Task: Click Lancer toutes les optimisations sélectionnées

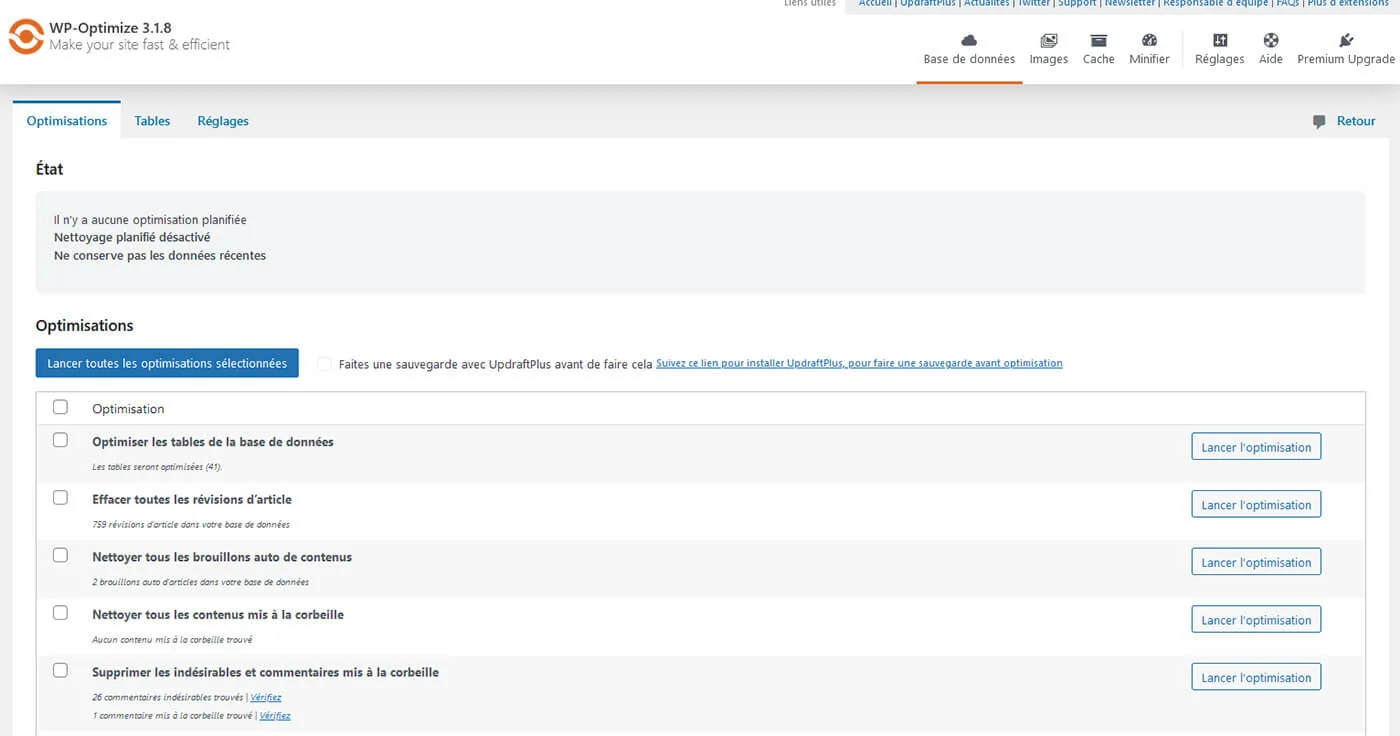Action: click(x=167, y=363)
